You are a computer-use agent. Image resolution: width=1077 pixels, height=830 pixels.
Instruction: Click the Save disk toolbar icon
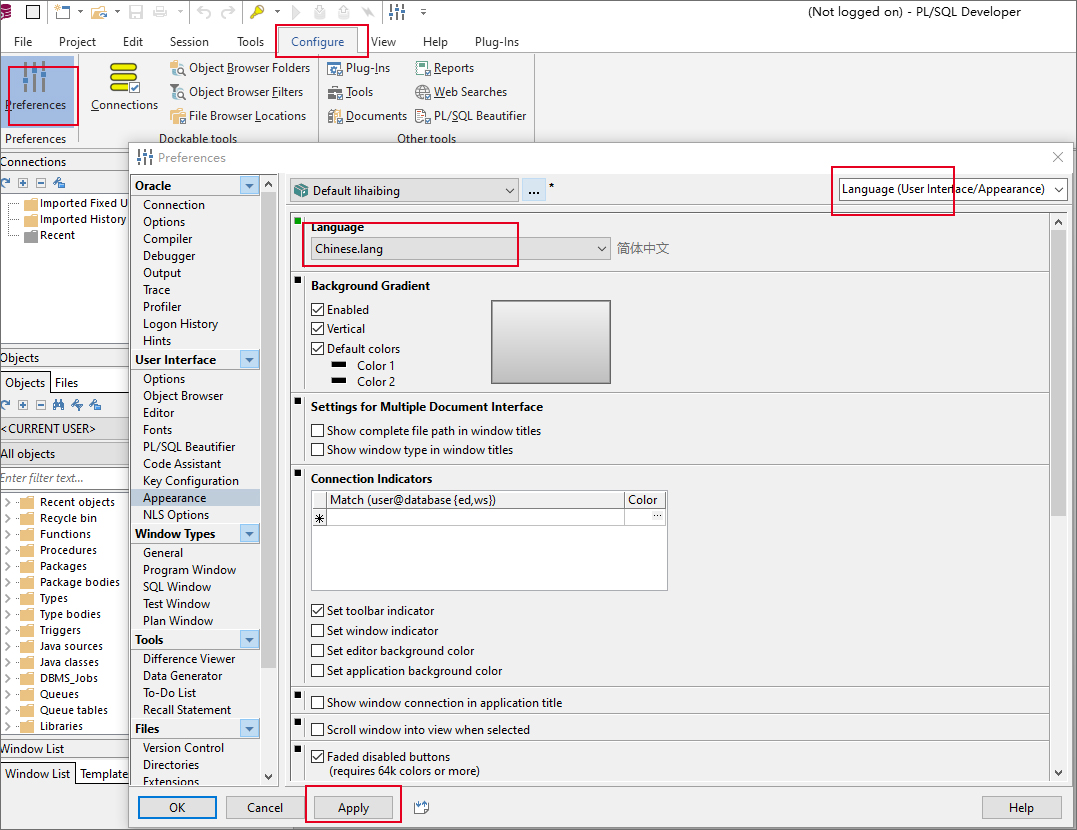click(136, 12)
